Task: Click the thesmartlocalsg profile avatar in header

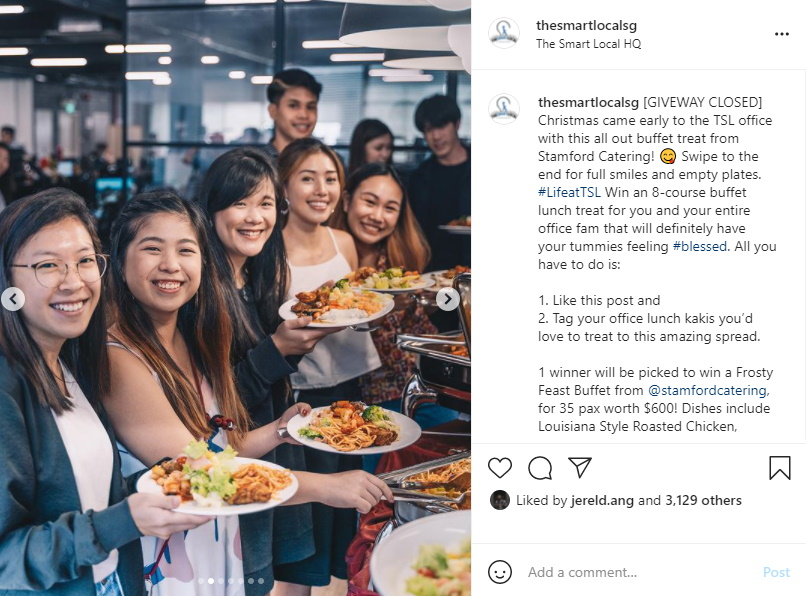Action: coord(503,33)
